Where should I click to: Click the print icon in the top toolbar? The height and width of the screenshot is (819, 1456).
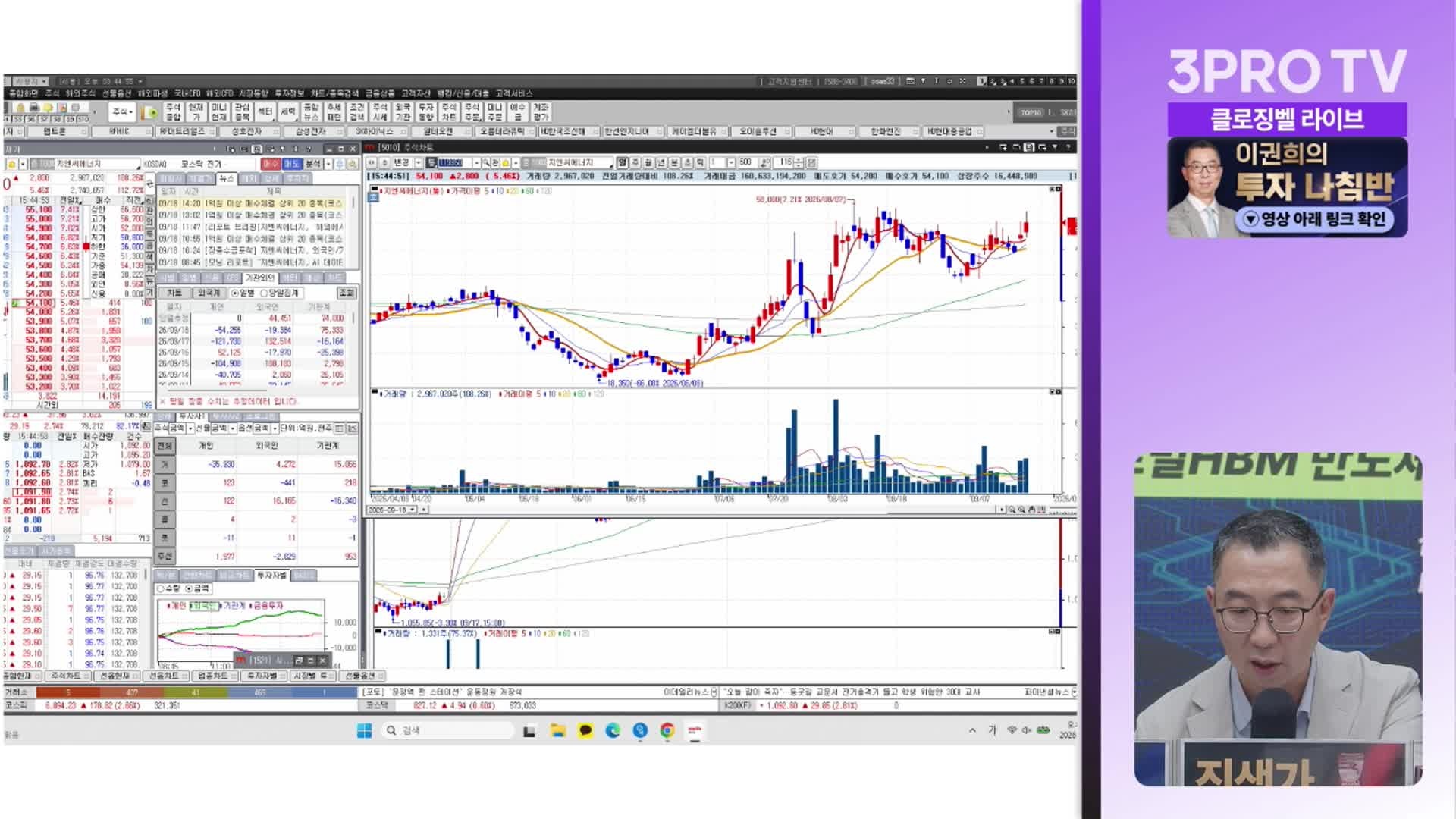point(34,107)
